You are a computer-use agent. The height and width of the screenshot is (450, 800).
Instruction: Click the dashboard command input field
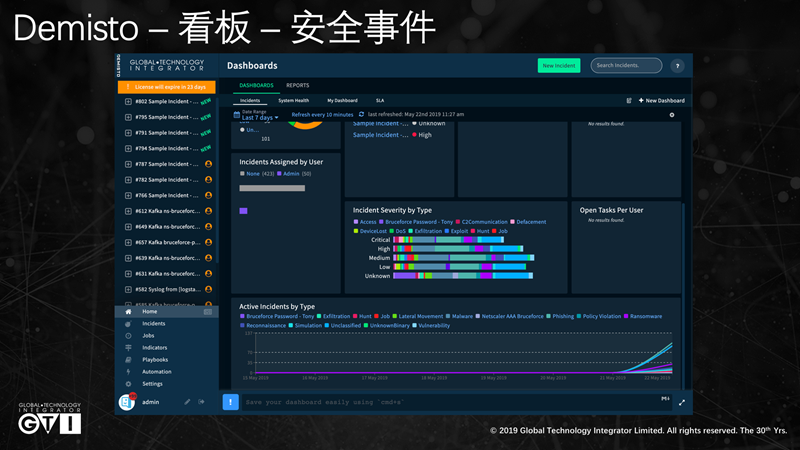pyautogui.click(x=457, y=402)
